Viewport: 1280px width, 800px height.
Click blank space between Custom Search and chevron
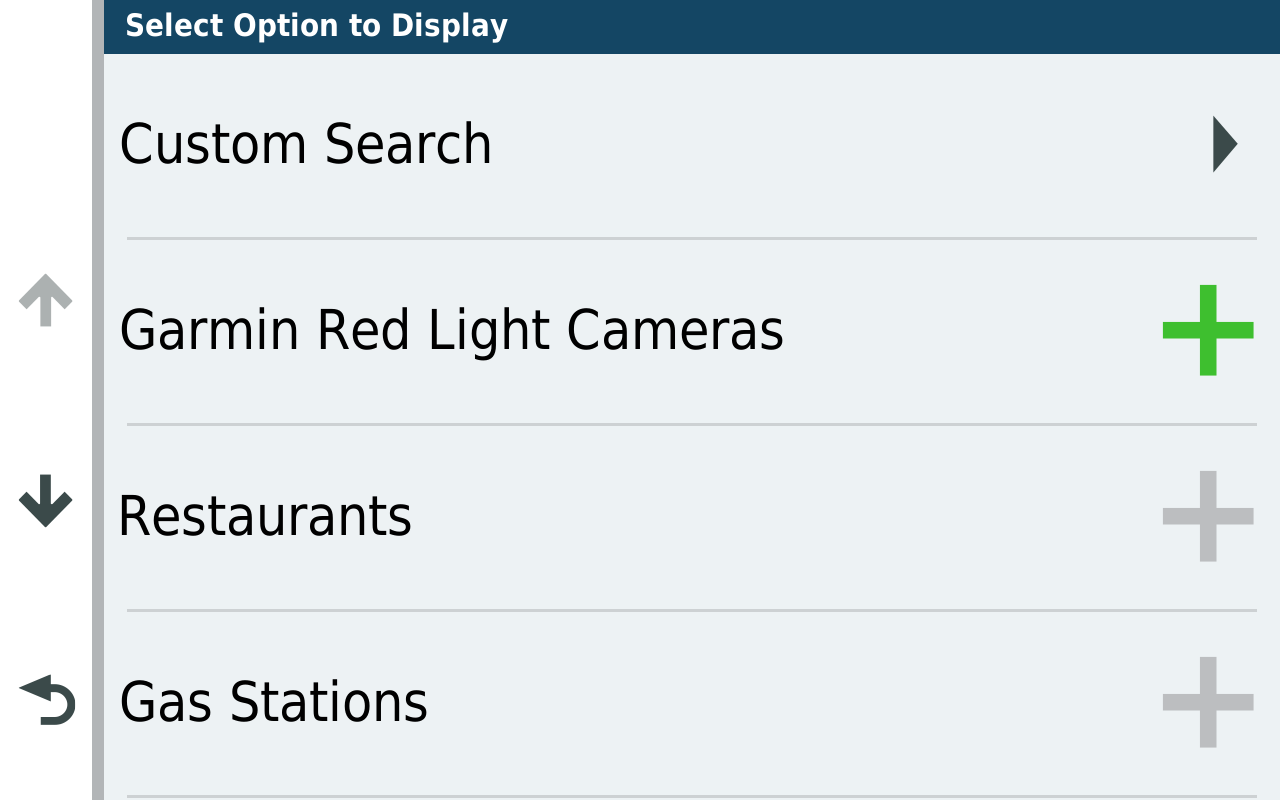tap(850, 145)
